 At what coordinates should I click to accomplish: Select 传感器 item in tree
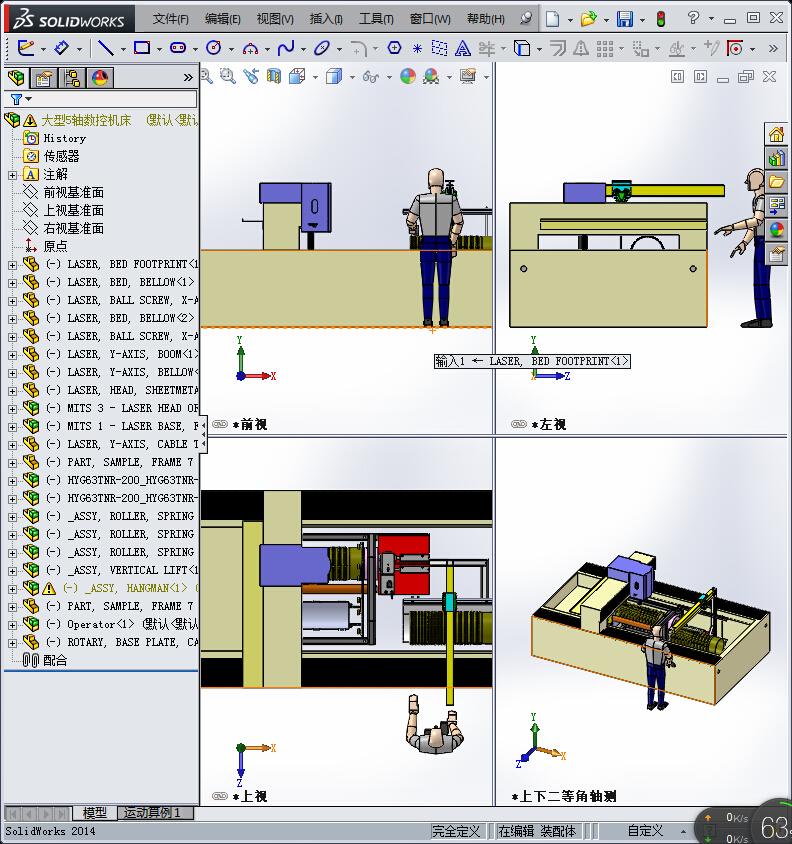pos(61,156)
